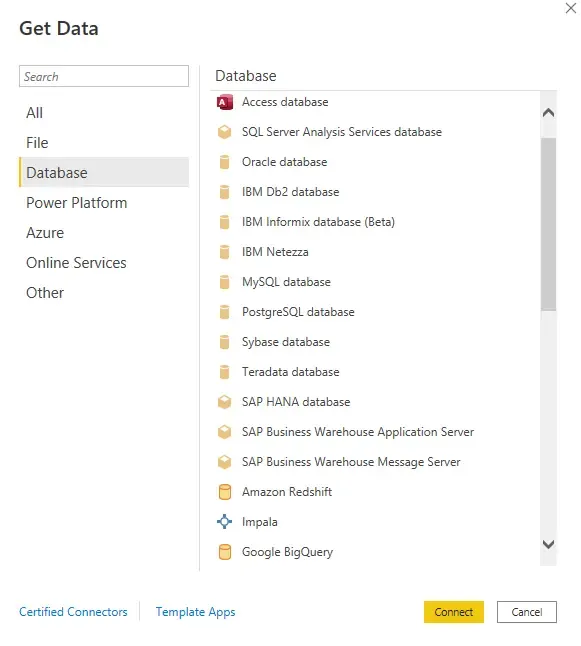Select the Access database icon

click(225, 102)
